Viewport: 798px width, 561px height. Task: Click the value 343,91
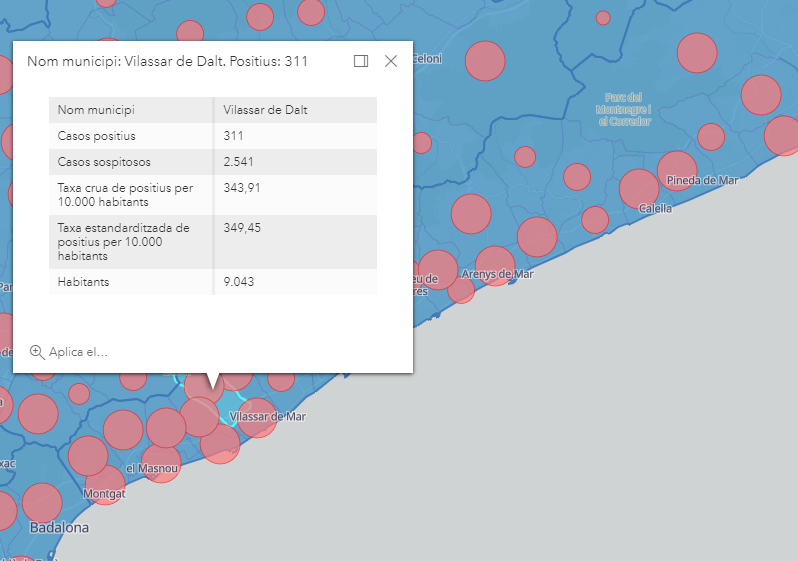pos(242,188)
